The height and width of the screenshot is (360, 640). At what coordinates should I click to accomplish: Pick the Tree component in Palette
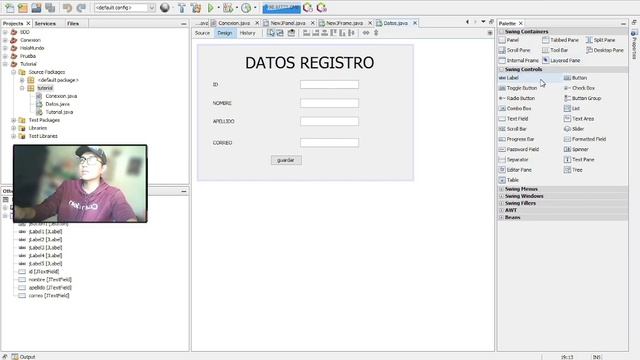[x=573, y=169]
